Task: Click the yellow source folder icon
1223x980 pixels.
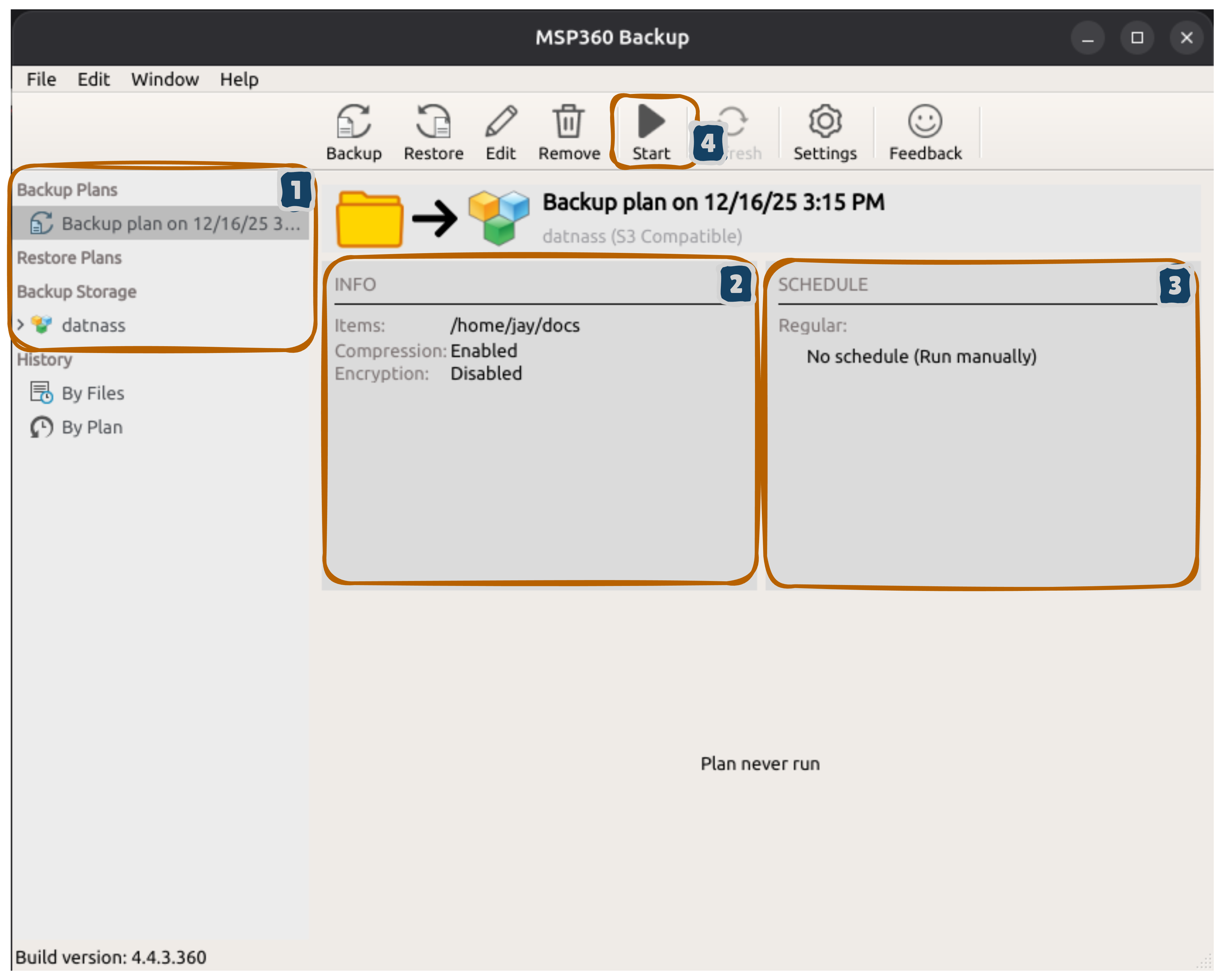Action: [370, 218]
